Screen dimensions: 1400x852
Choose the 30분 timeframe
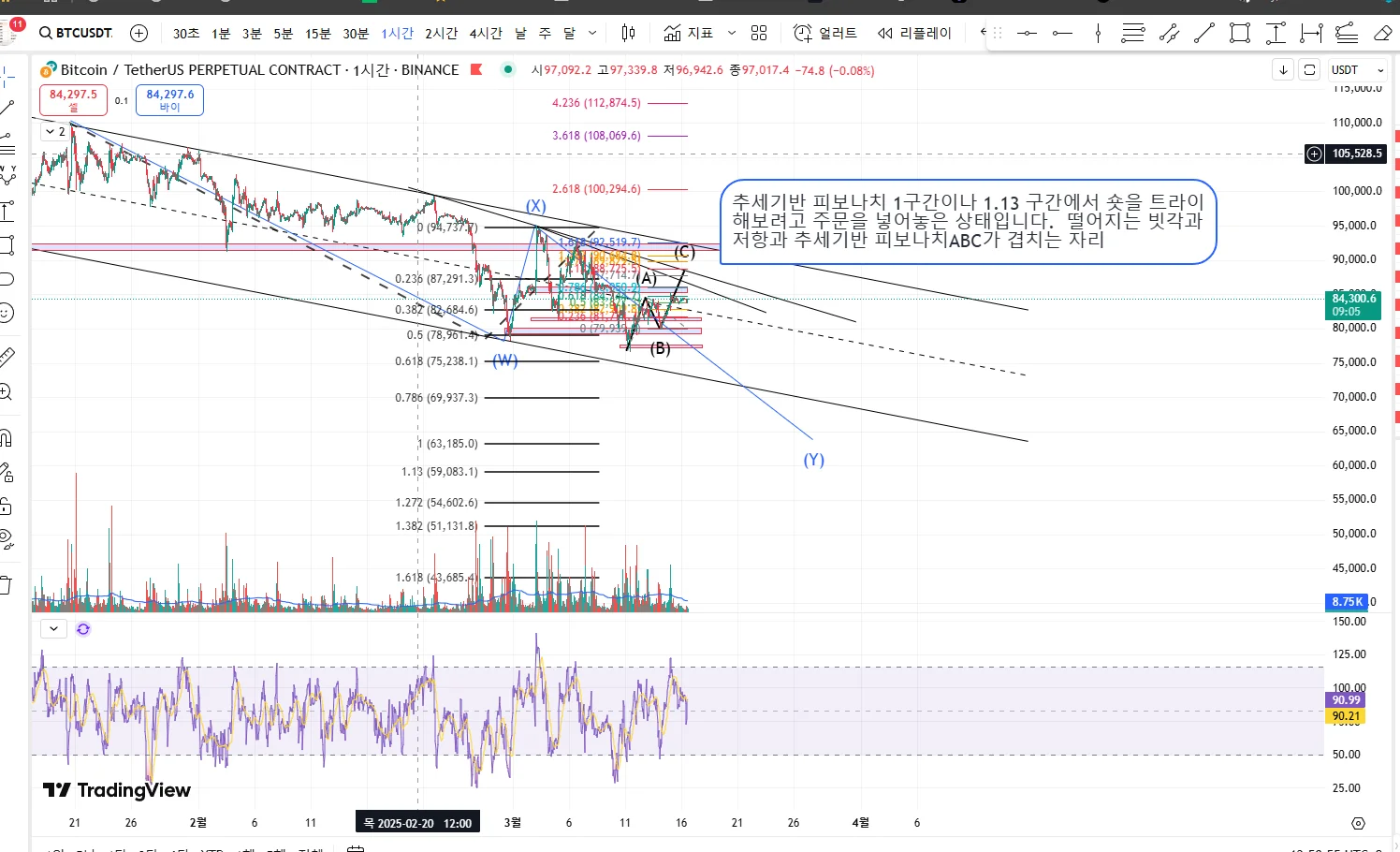356,33
